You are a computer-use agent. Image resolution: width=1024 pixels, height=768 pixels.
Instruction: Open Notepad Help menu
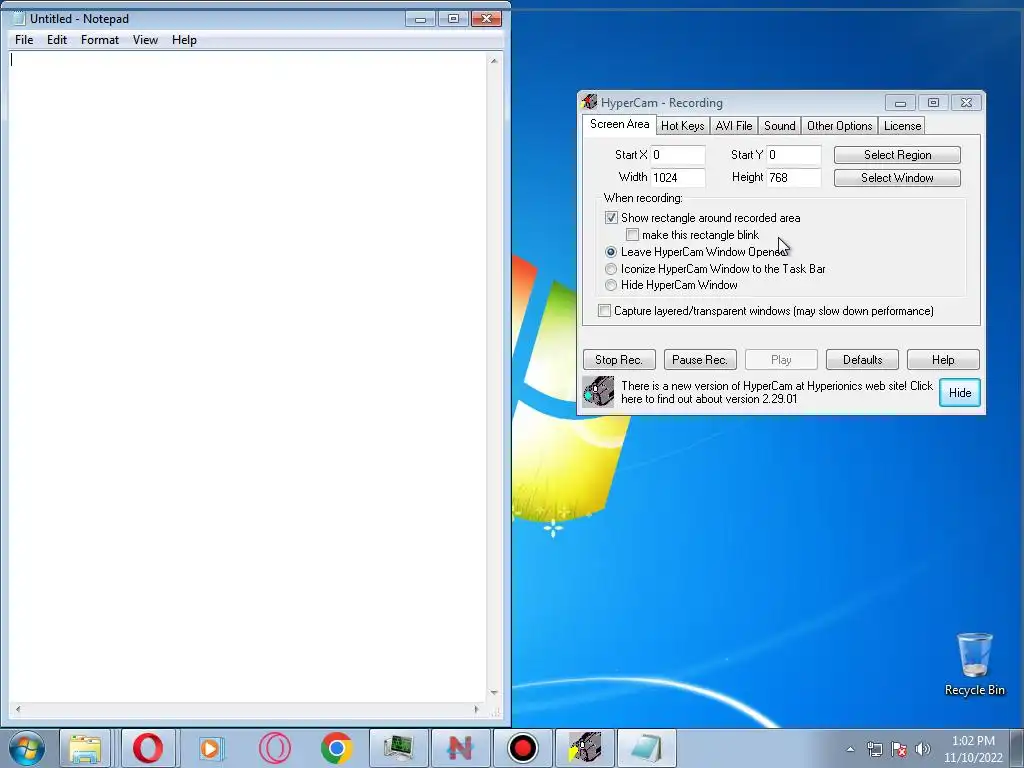click(x=184, y=40)
